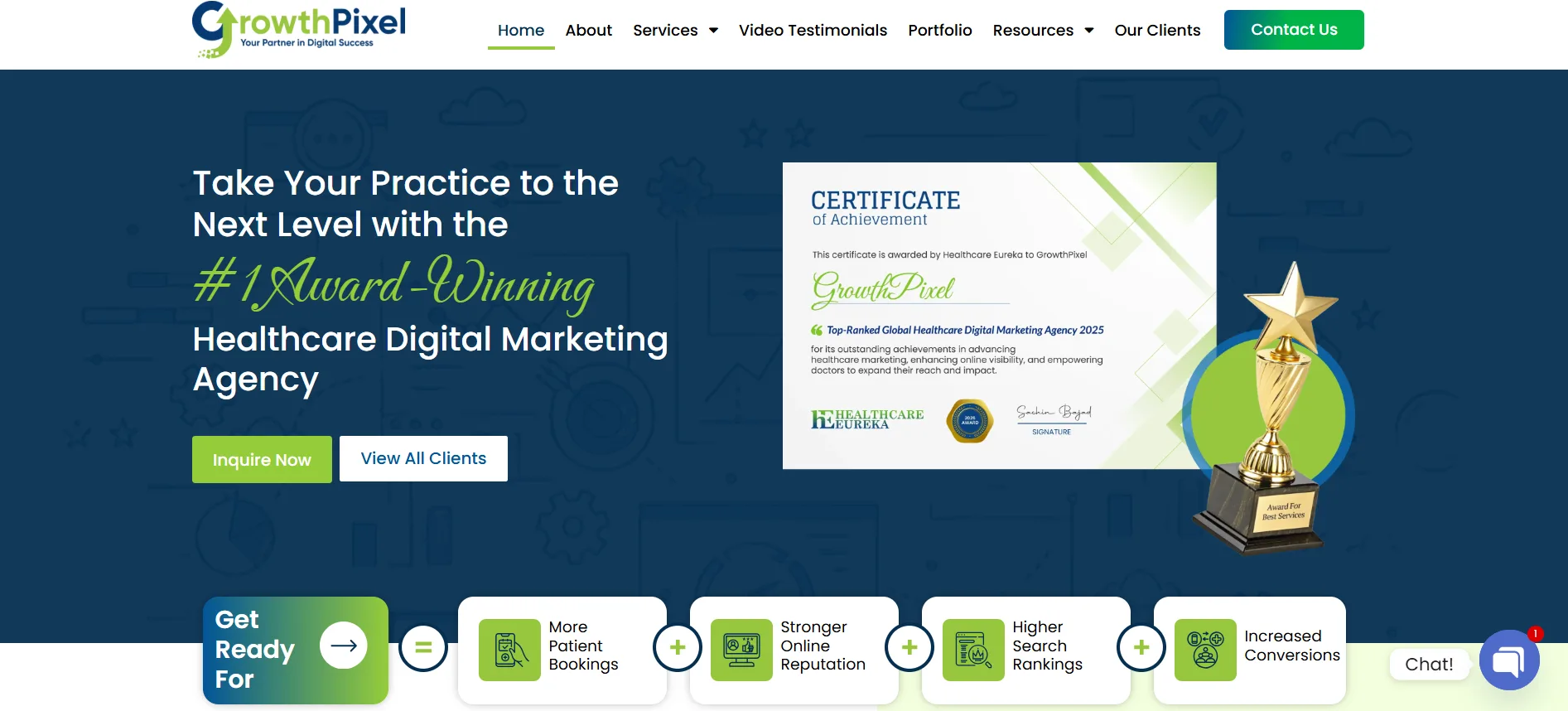Open the Portfolio page
Viewport: 1568px width, 711px height.
click(940, 31)
